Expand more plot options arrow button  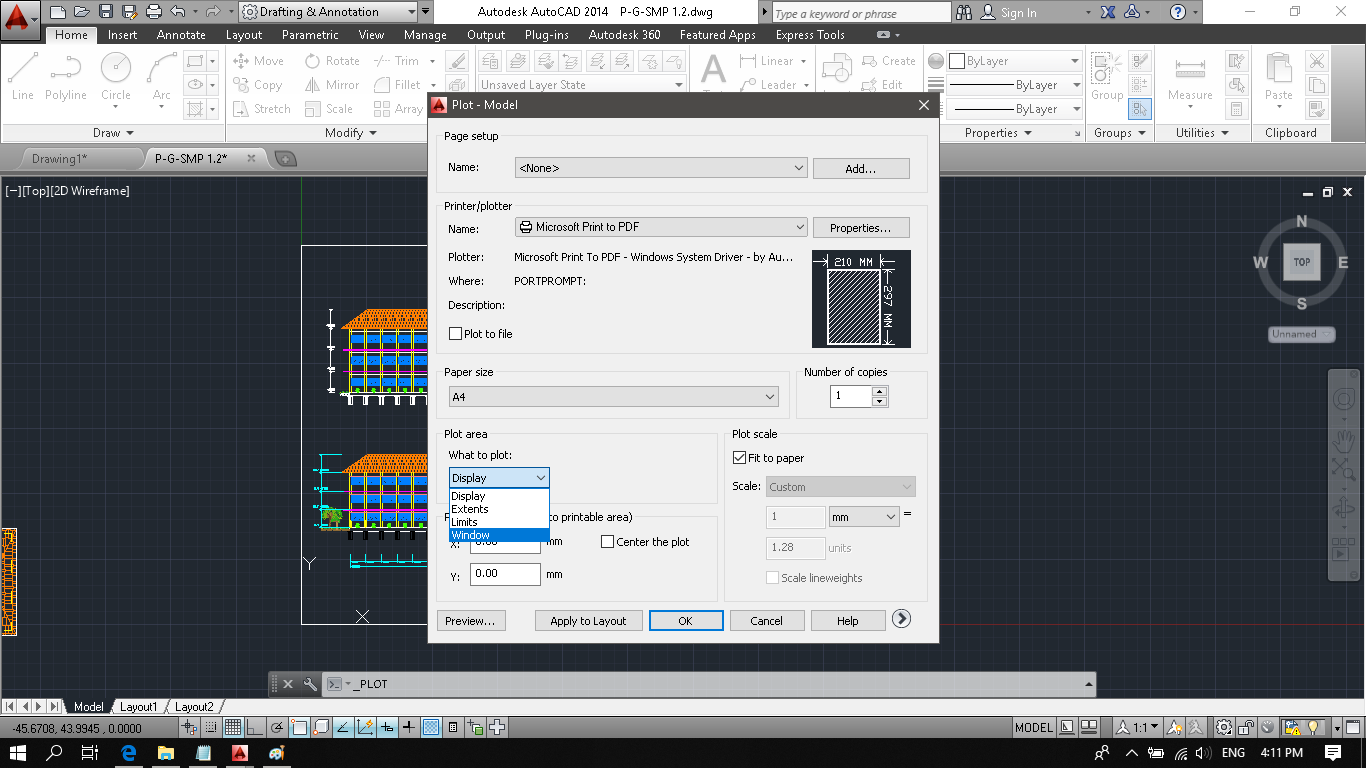coord(901,619)
